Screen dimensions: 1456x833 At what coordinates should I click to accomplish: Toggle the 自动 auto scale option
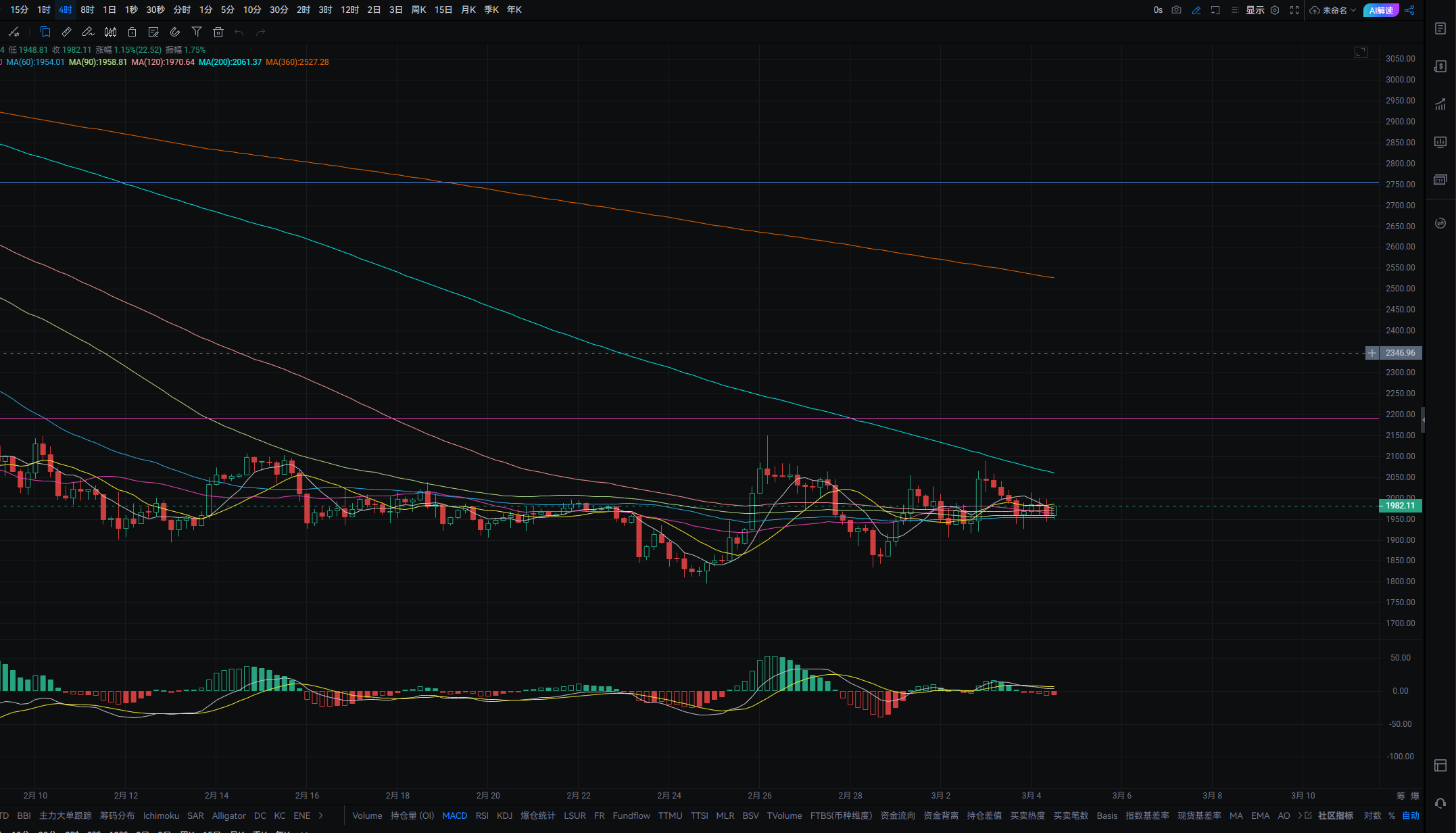[x=1411, y=815]
